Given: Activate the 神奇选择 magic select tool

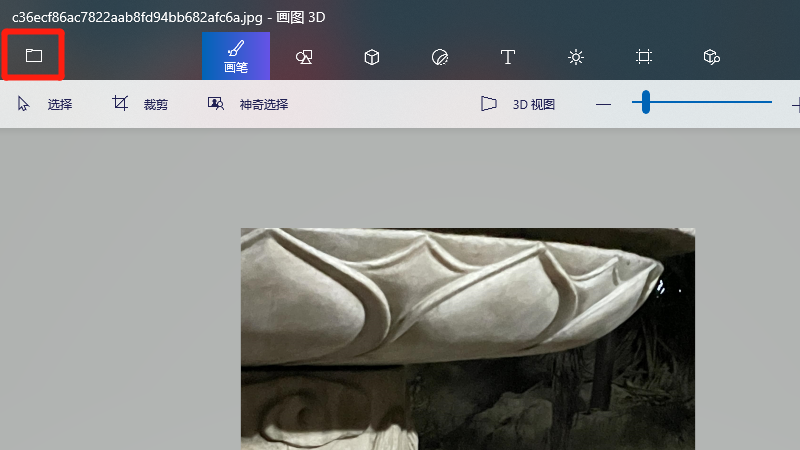Looking at the screenshot, I should 247,104.
